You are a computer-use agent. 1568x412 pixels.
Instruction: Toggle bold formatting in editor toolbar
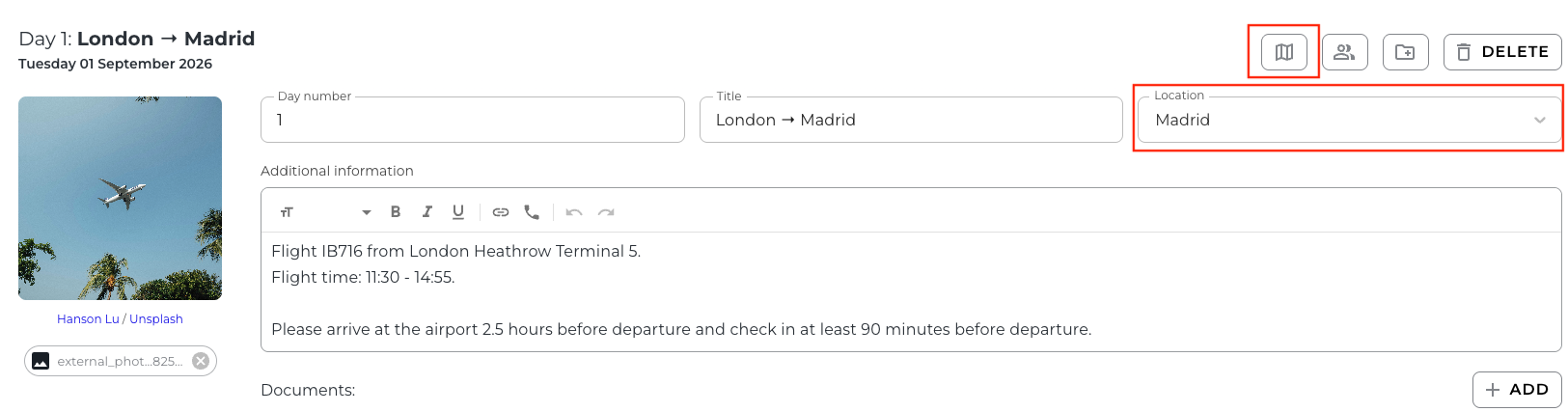(396, 212)
